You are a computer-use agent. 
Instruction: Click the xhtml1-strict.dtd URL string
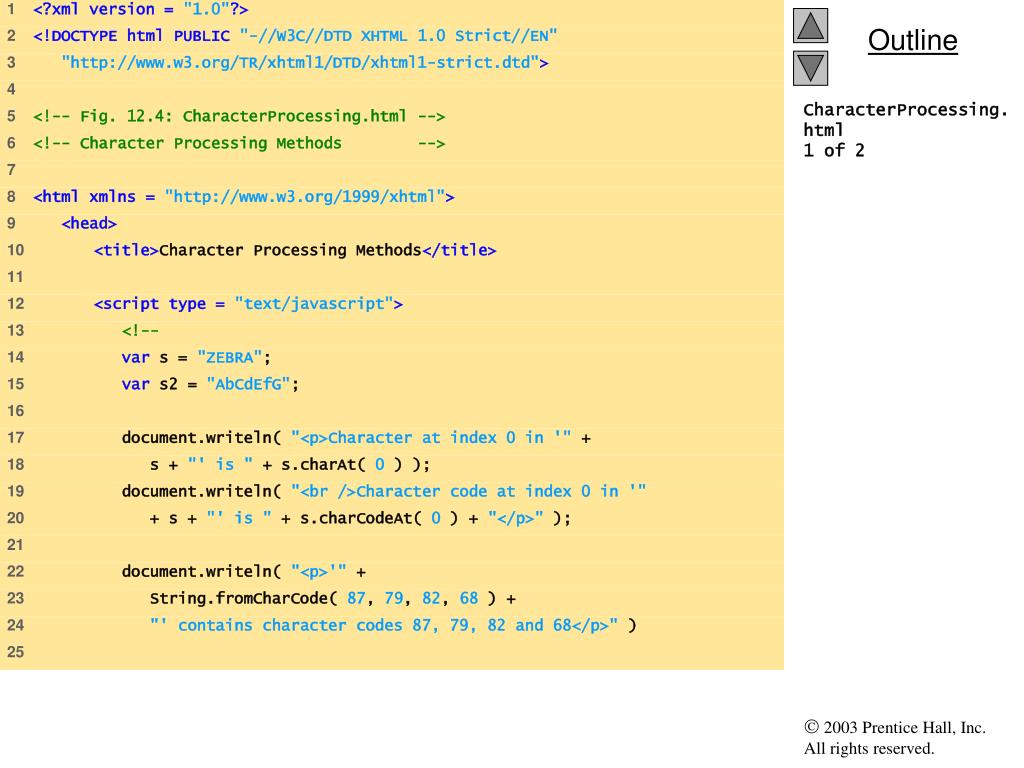point(305,62)
